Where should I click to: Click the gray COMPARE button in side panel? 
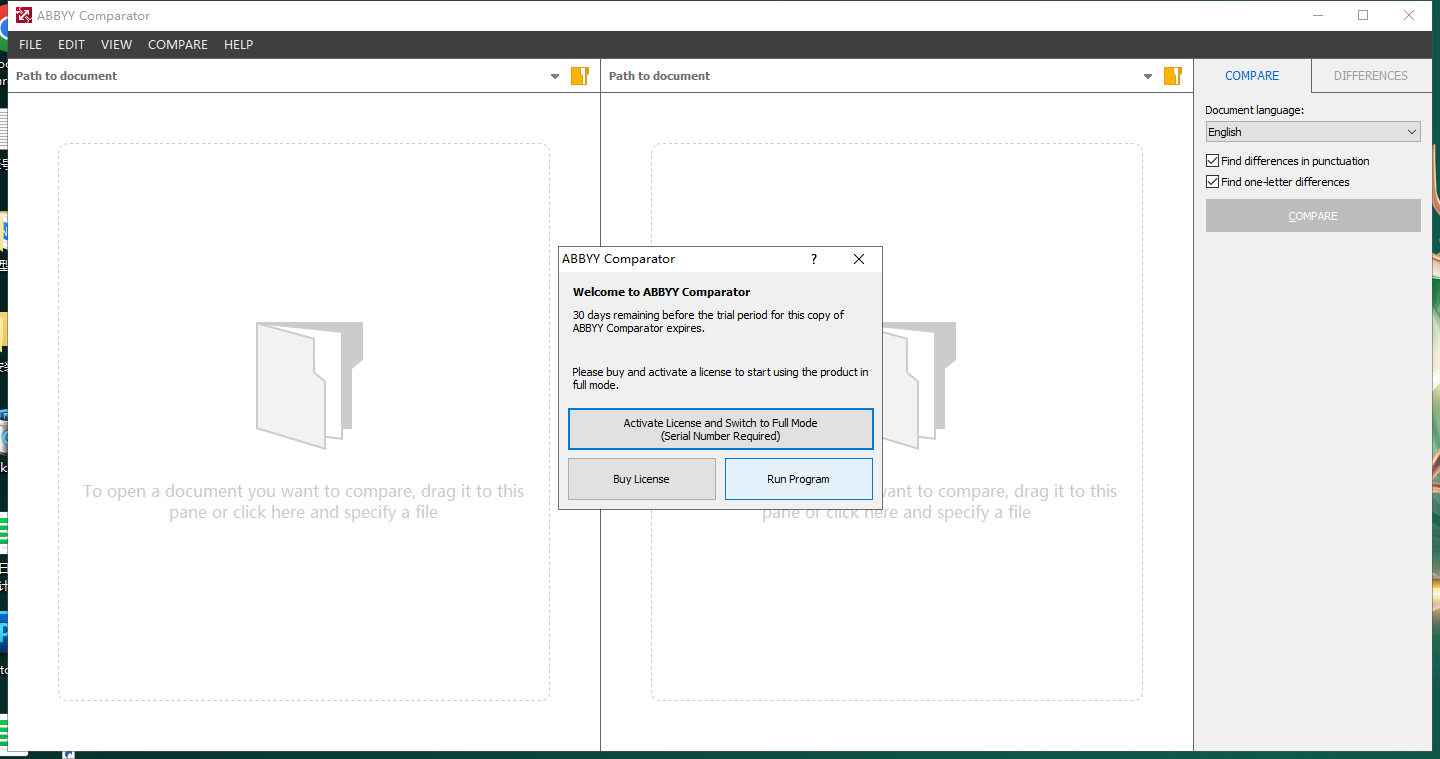1313,216
